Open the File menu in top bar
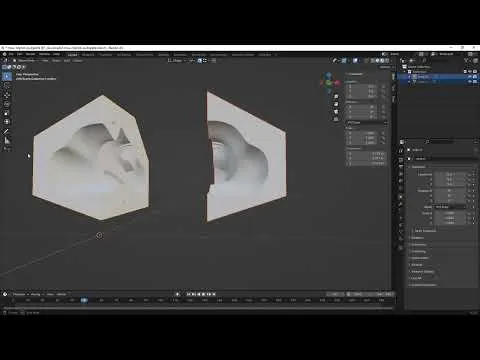This screenshot has width=480, height=360. point(11,54)
